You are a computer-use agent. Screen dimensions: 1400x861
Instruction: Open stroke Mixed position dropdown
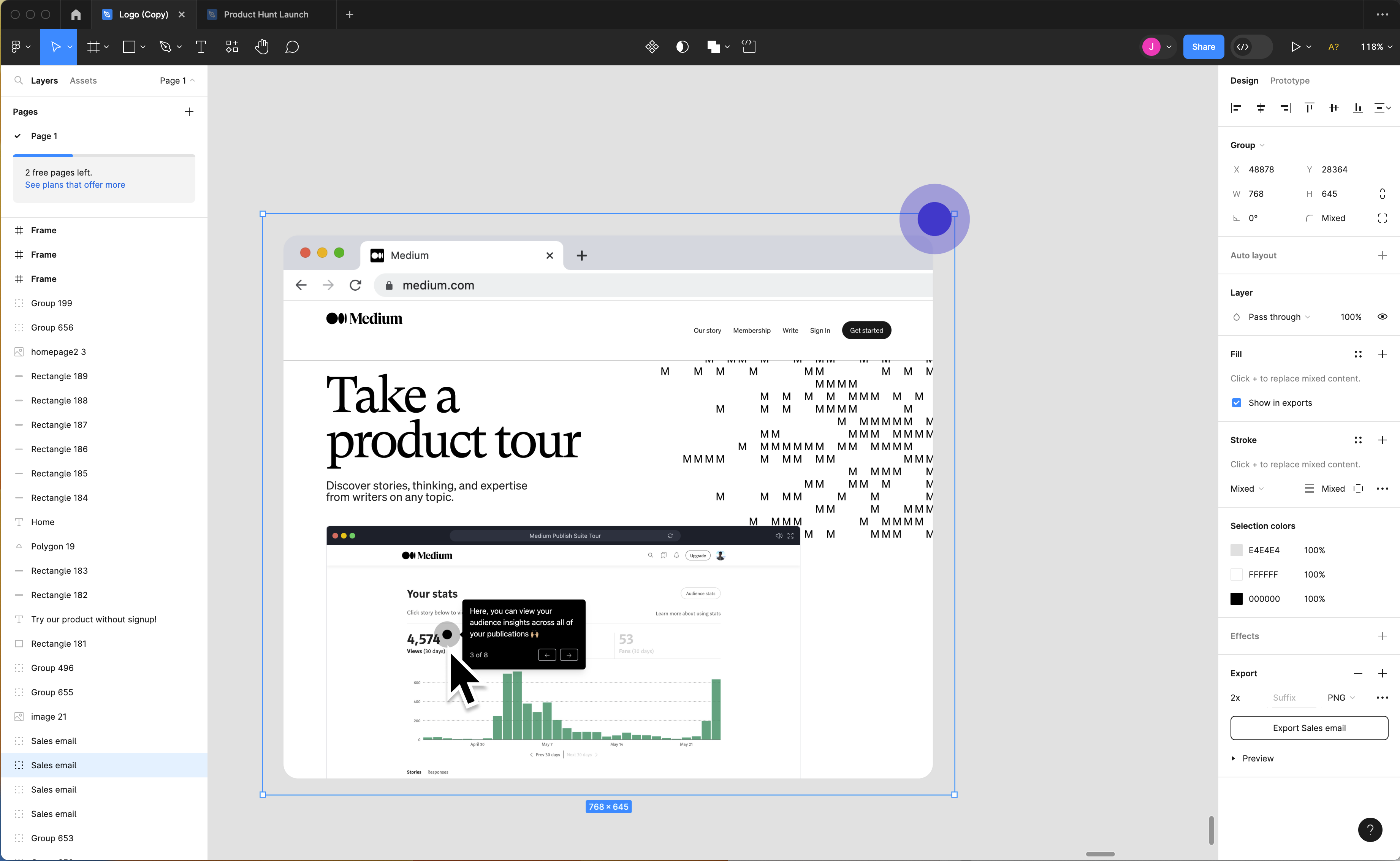pyautogui.click(x=1247, y=489)
